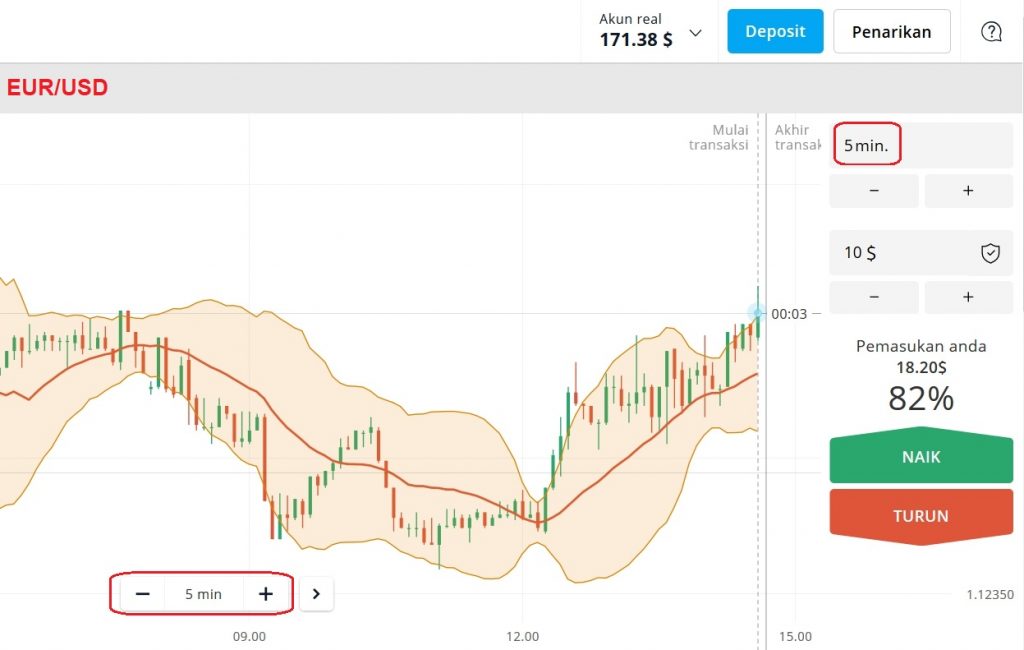Click the 00:03 countdown marker on the chart

coord(790,313)
